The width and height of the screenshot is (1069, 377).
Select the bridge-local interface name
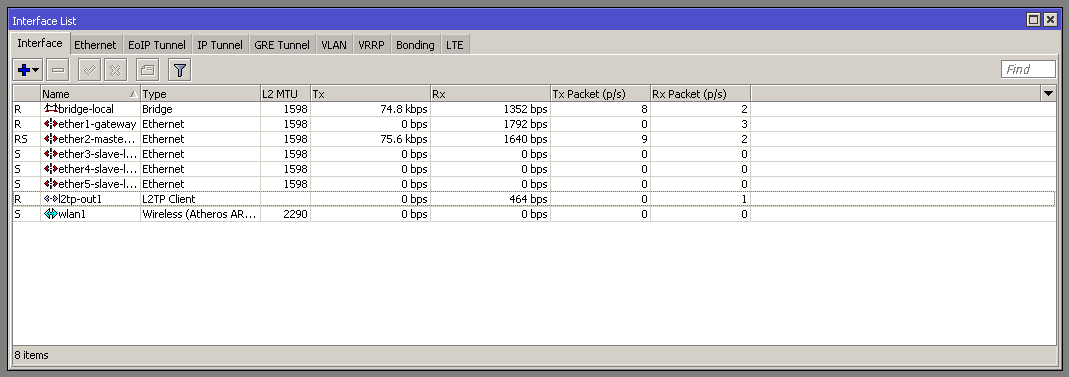86,109
